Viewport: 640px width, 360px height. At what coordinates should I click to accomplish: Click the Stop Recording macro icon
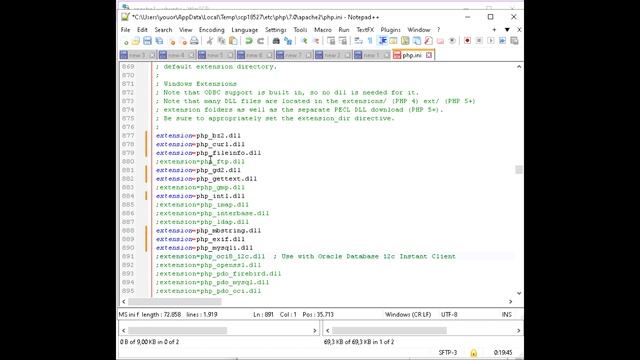[x=479, y=41]
